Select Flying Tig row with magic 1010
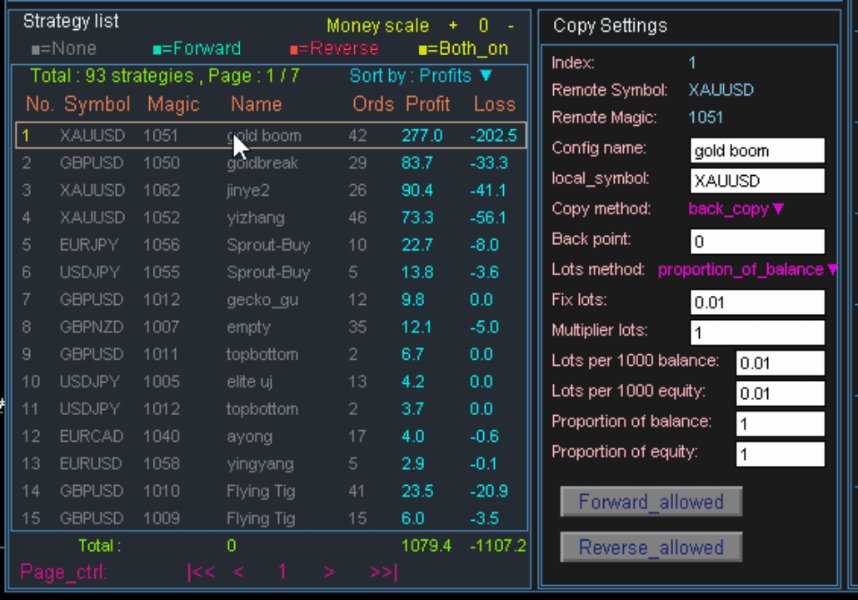858x600 pixels. pyautogui.click(x=271, y=491)
